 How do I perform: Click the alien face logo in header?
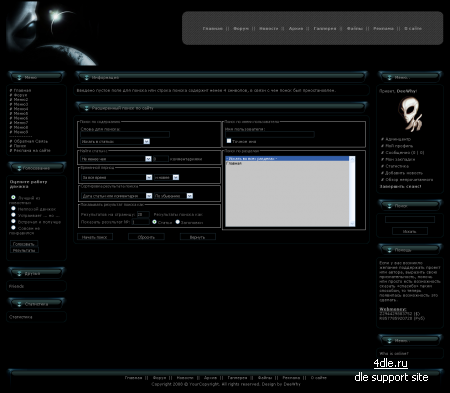click(52, 33)
